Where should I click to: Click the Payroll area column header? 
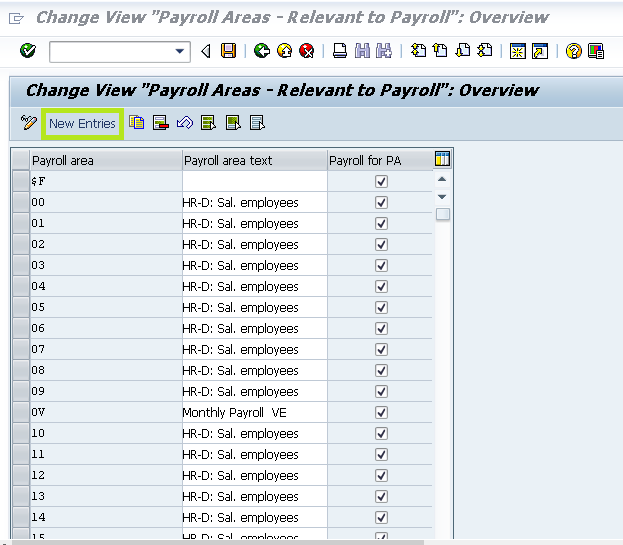(106, 160)
